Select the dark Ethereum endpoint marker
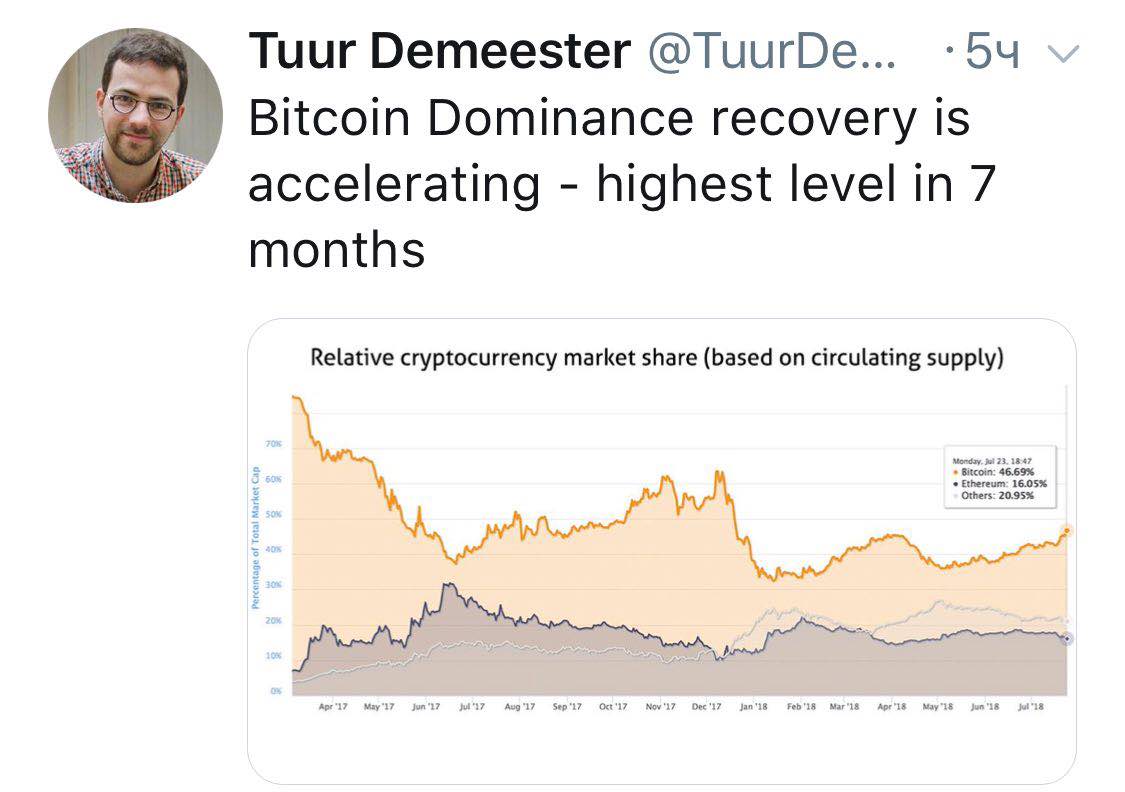The height and width of the screenshot is (792, 1125). (x=1067, y=638)
